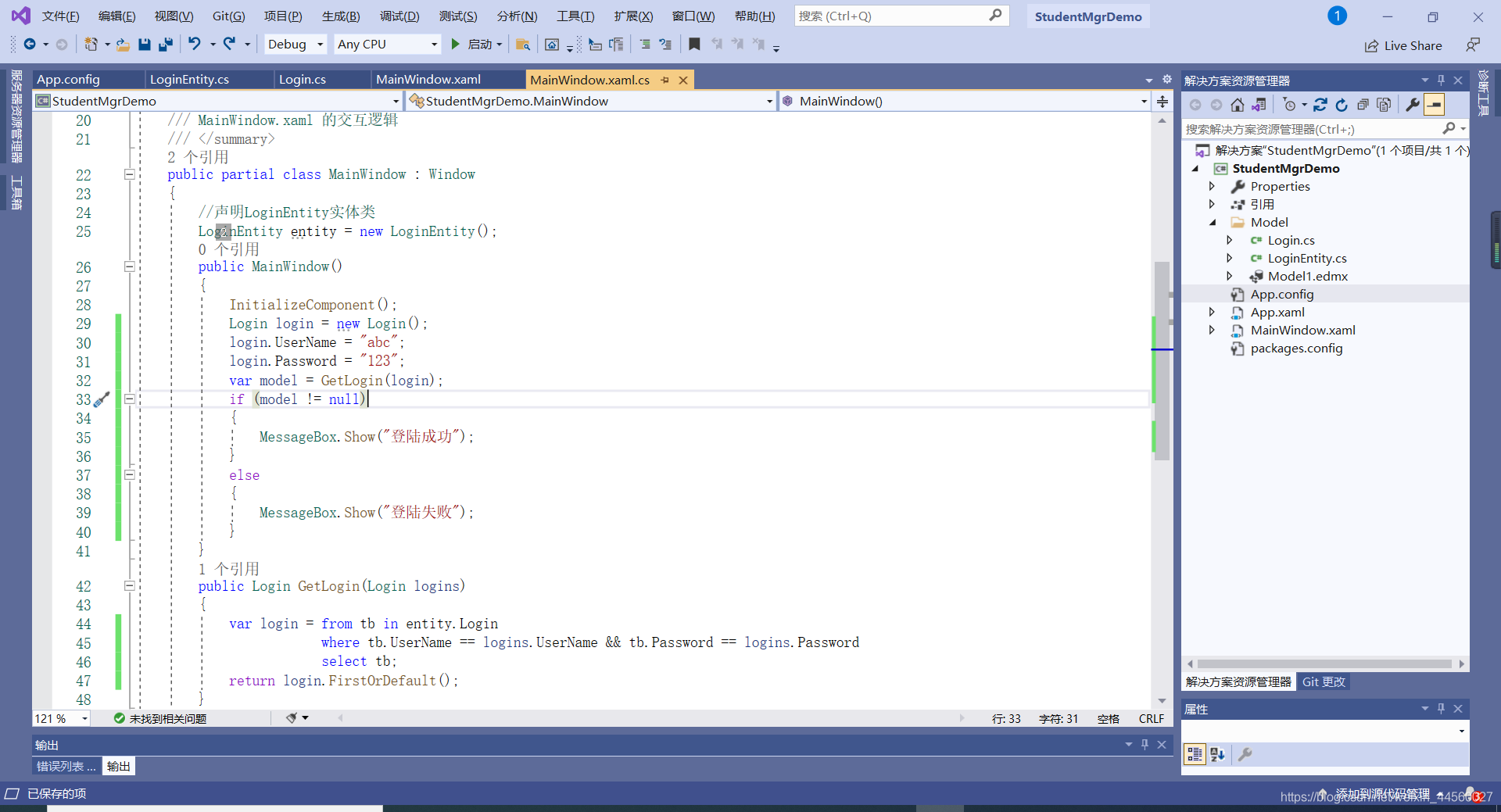
Task: Select Login.cs in Solution Explorer
Action: point(1291,240)
